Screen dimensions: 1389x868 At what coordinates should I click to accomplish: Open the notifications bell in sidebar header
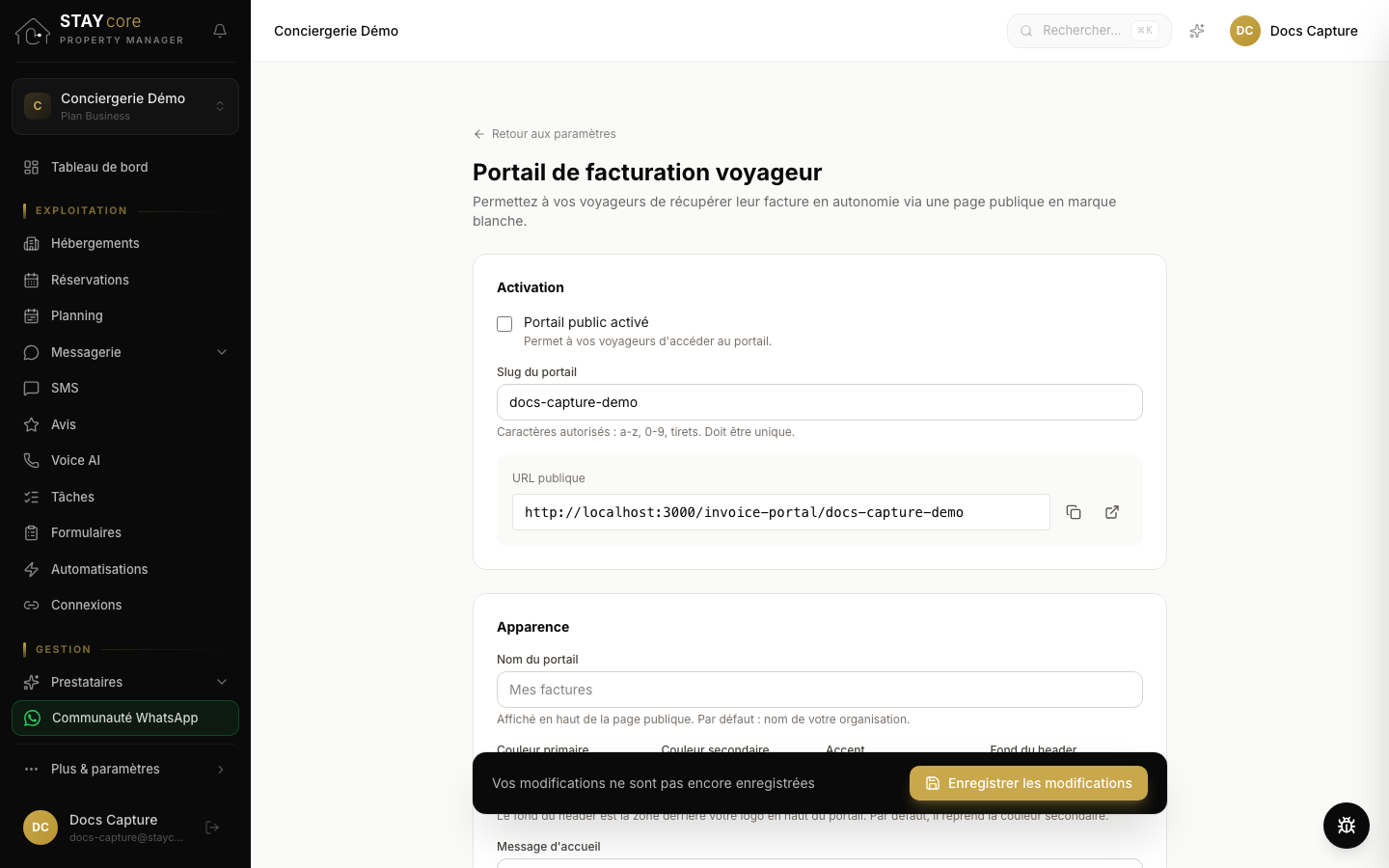point(220,31)
